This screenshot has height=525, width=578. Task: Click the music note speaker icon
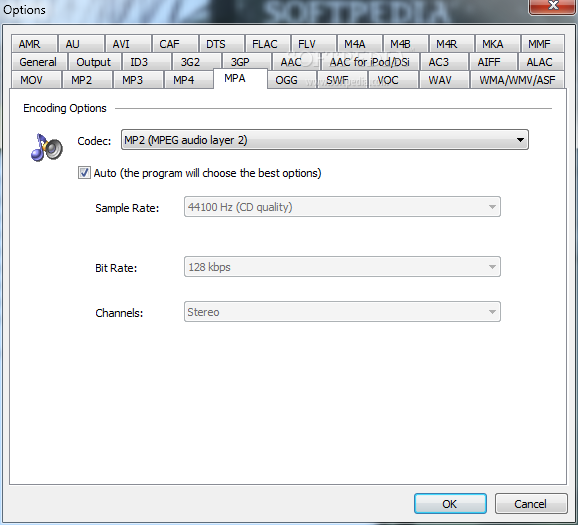pyautogui.click(x=46, y=147)
